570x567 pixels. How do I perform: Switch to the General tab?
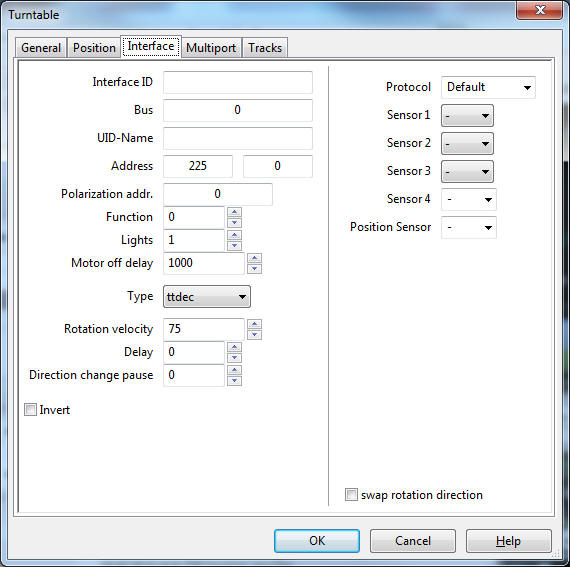click(x=41, y=48)
